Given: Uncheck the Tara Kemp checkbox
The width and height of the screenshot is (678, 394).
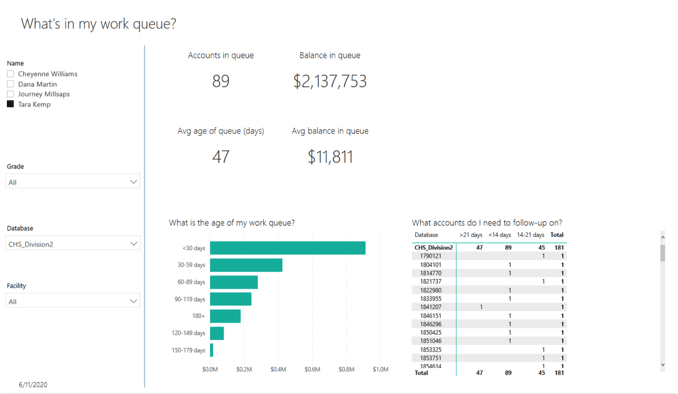Looking at the screenshot, I should (10, 104).
